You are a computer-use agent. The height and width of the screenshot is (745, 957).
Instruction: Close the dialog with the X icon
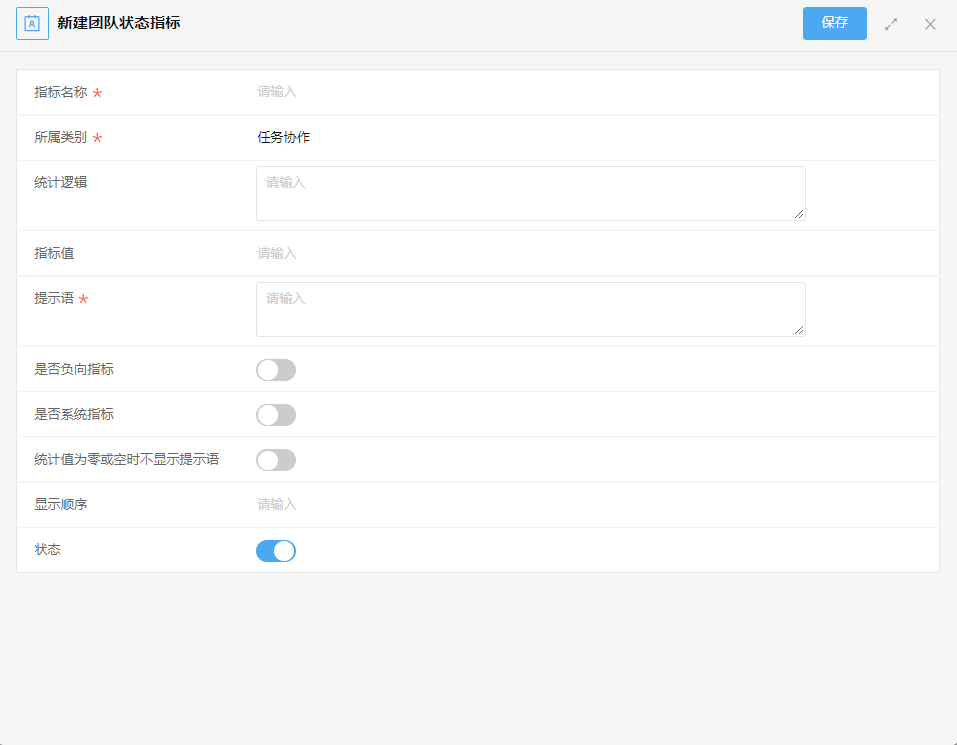(930, 24)
